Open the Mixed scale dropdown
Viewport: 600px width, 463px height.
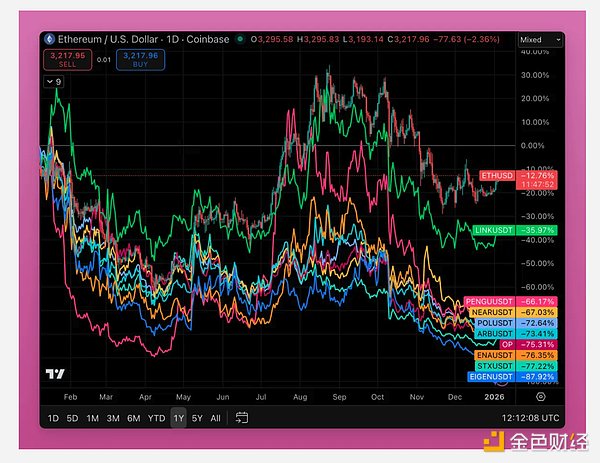[541, 40]
